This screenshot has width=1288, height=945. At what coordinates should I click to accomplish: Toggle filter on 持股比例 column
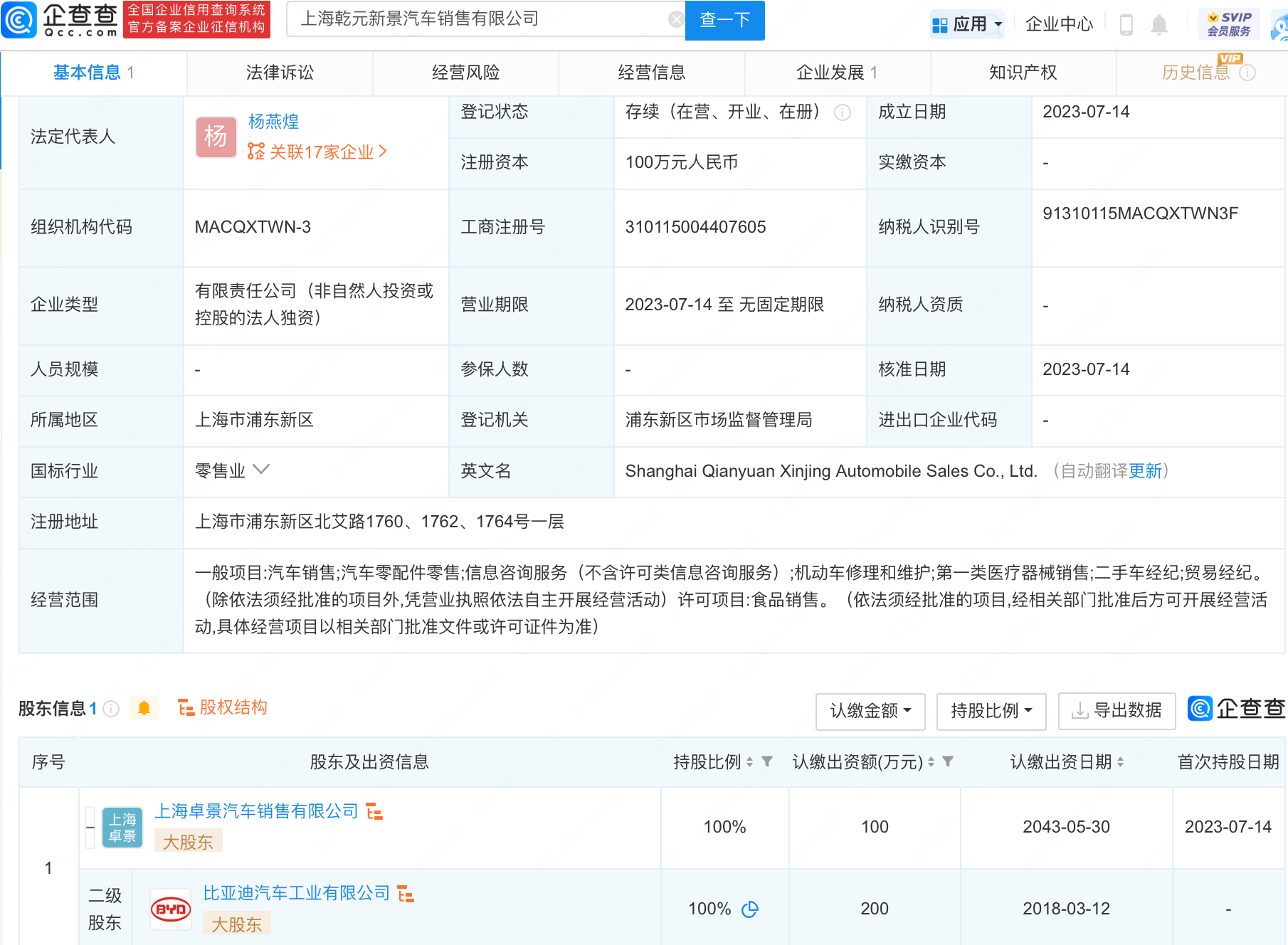coord(767,762)
